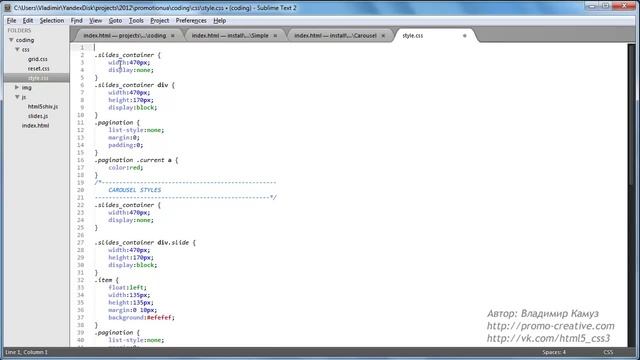
Task: Open the Selection menu
Action: click(51, 20)
